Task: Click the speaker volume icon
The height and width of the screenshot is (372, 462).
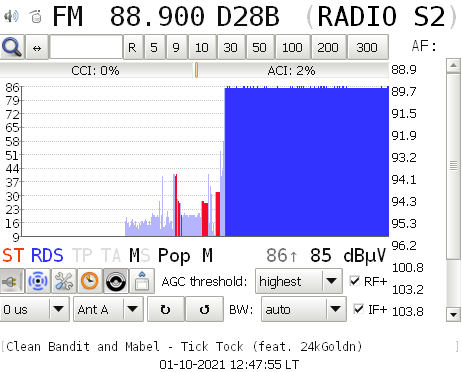Action: (11, 15)
